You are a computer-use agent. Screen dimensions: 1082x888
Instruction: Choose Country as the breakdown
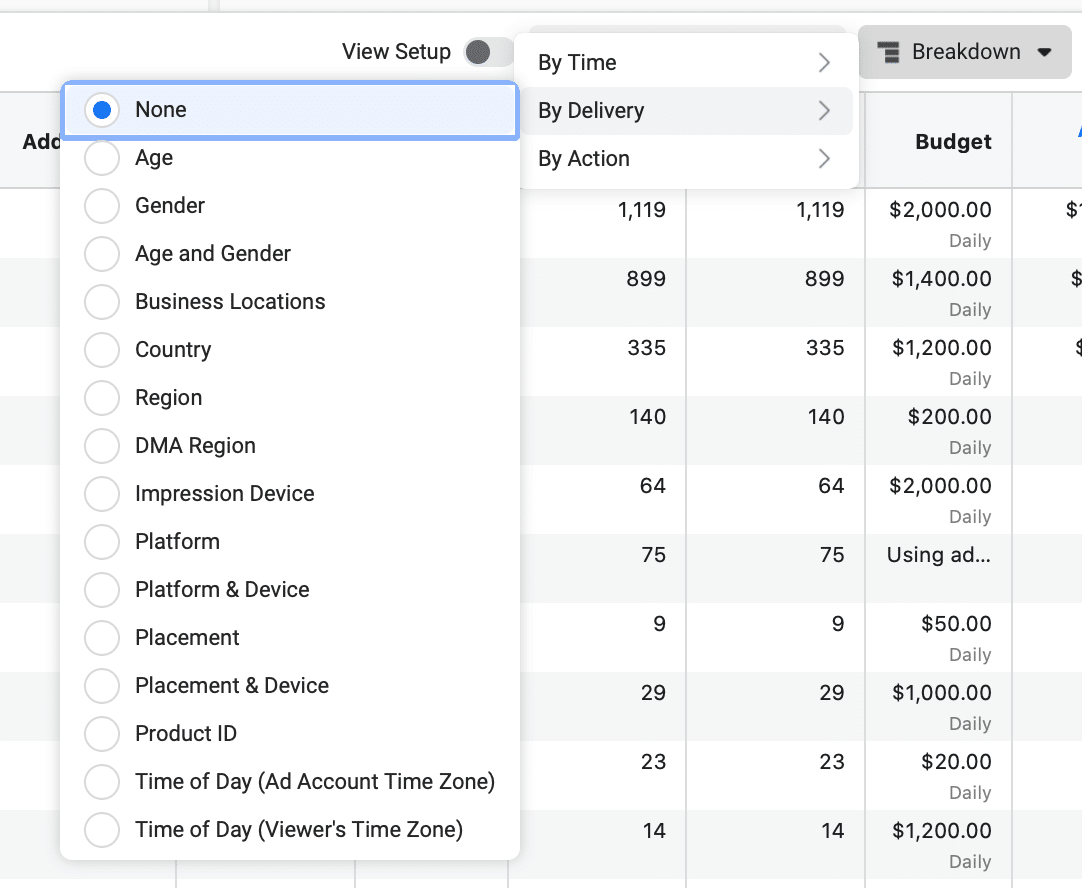[x=102, y=350]
